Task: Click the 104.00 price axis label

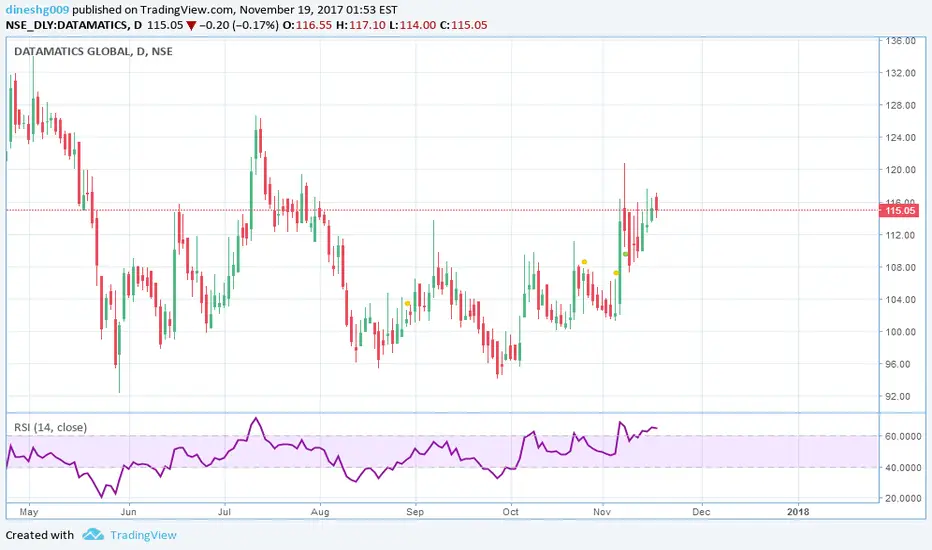Action: 900,300
